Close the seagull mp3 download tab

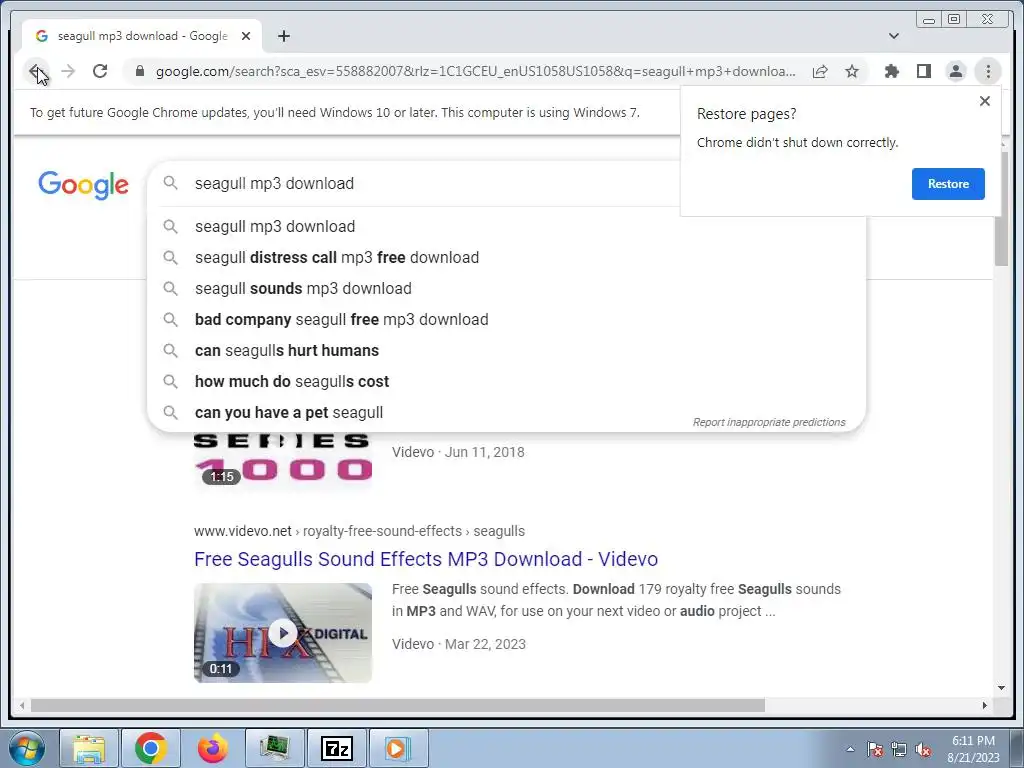(246, 36)
